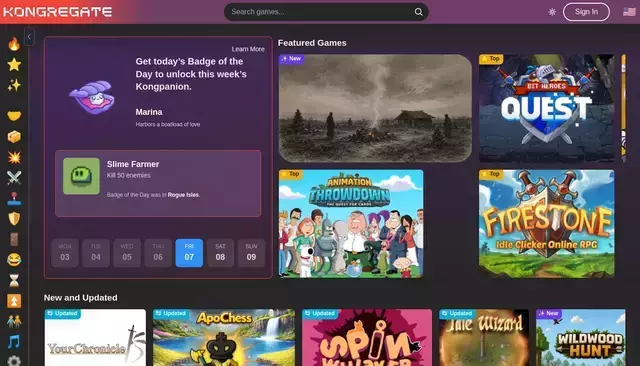Open the music note sidebar icon
Viewport: 640px width, 366px height.
14,342
